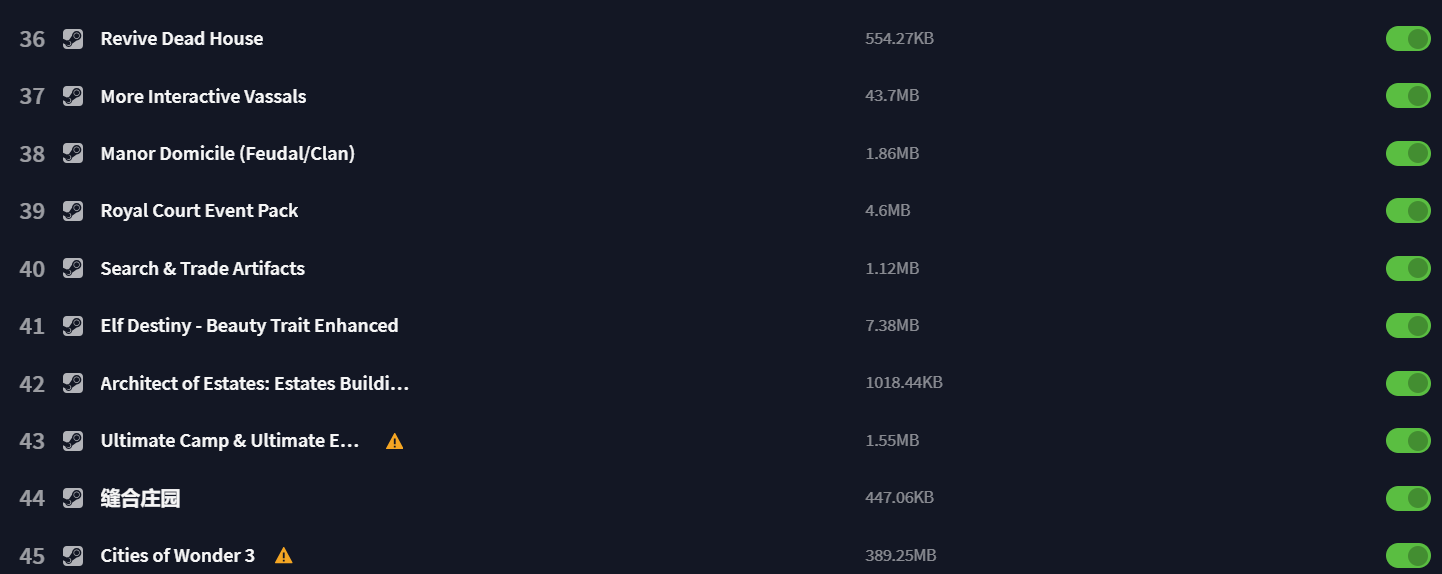Toggle the 缝合庄园 mod switch
The width and height of the screenshot is (1442, 574).
tap(1408, 498)
